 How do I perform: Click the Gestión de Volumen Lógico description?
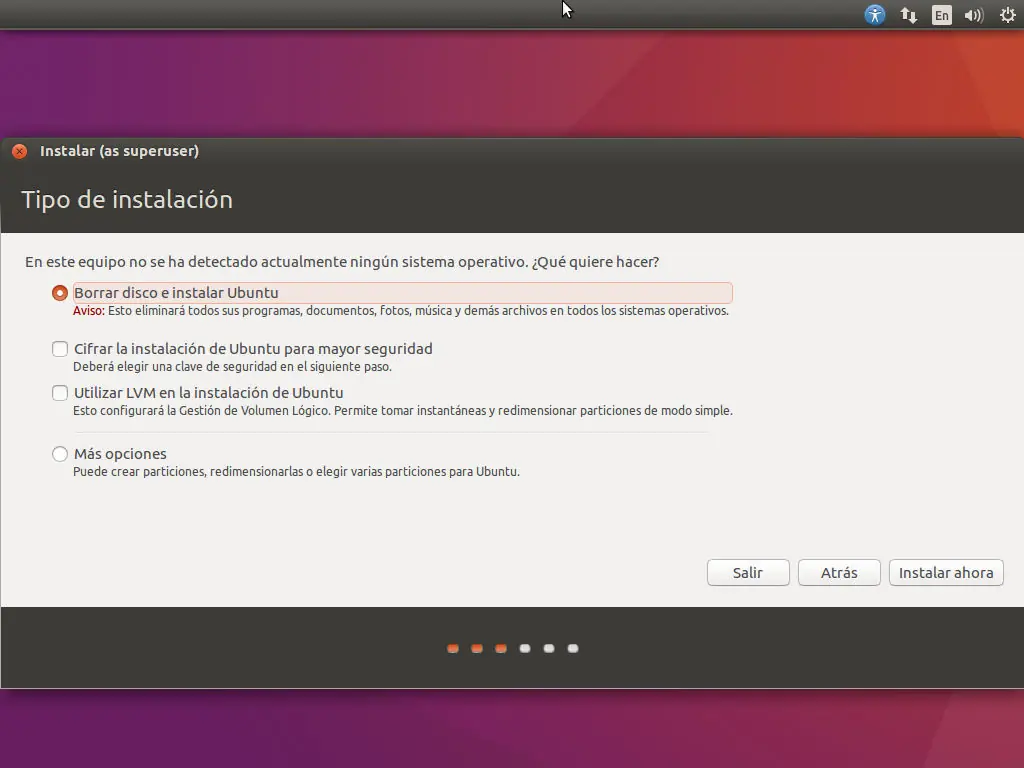coord(403,411)
